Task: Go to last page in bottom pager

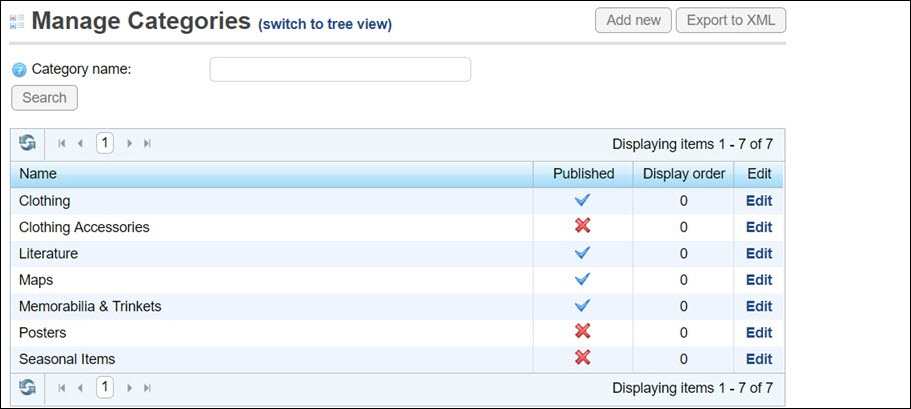Action: click(x=148, y=387)
